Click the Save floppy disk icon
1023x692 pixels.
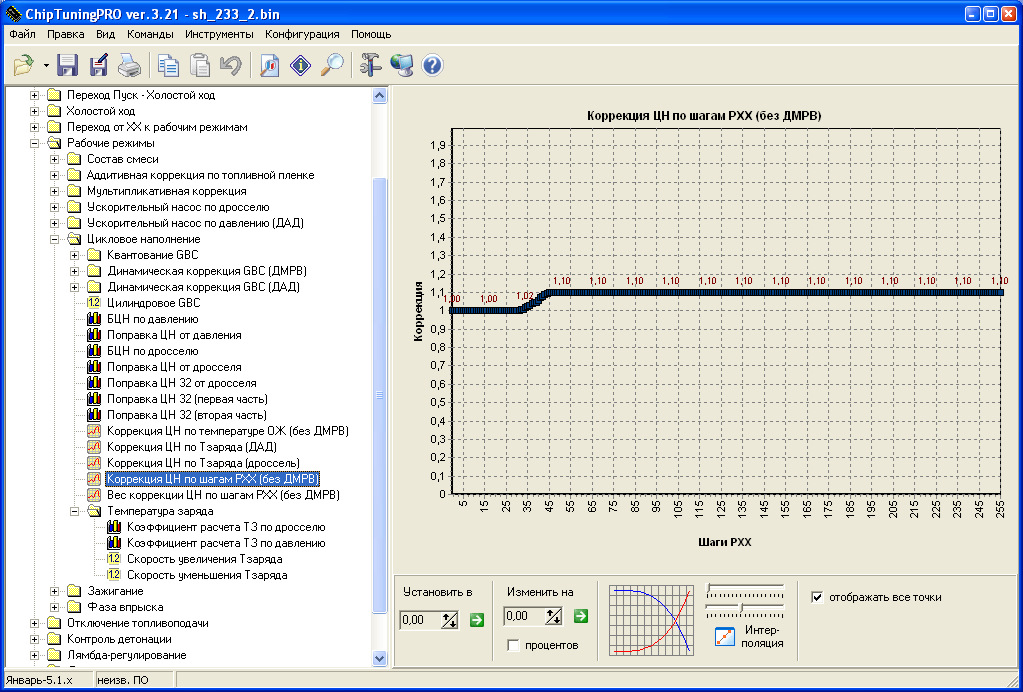point(68,66)
